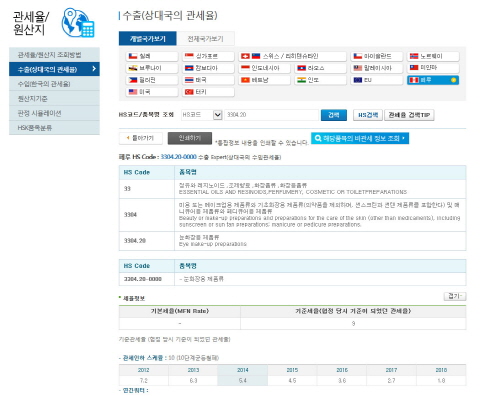Click the 2018 year column header
Viewport: 485px width, 396px height.
[441, 370]
